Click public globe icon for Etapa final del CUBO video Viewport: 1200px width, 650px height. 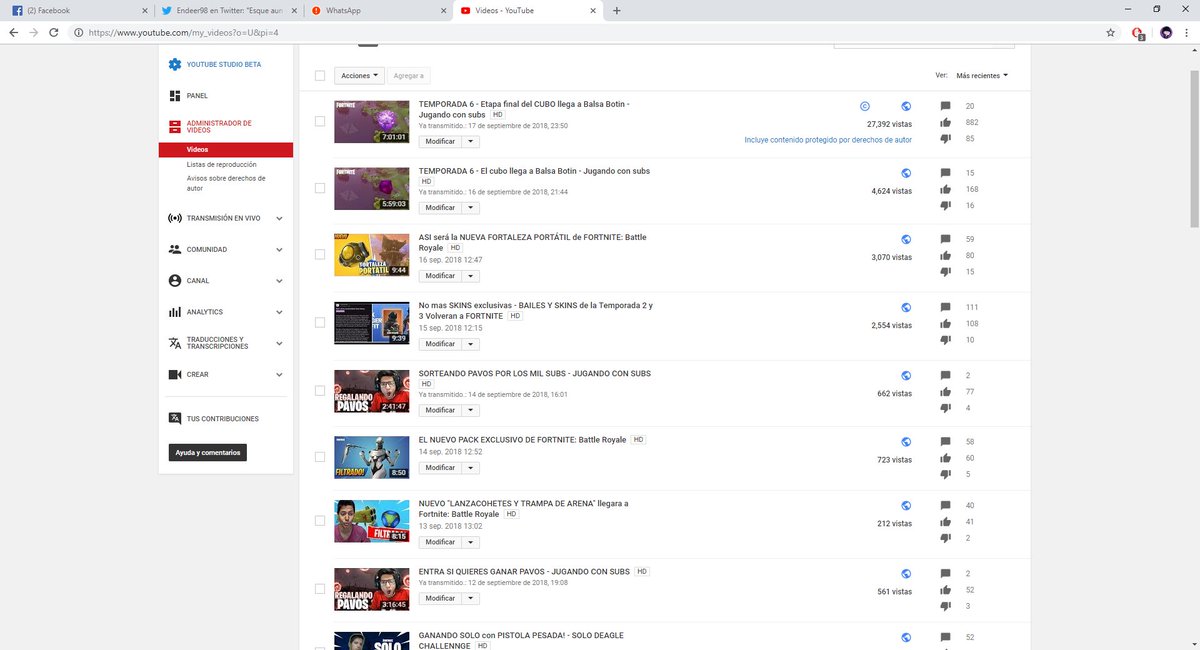coord(906,106)
